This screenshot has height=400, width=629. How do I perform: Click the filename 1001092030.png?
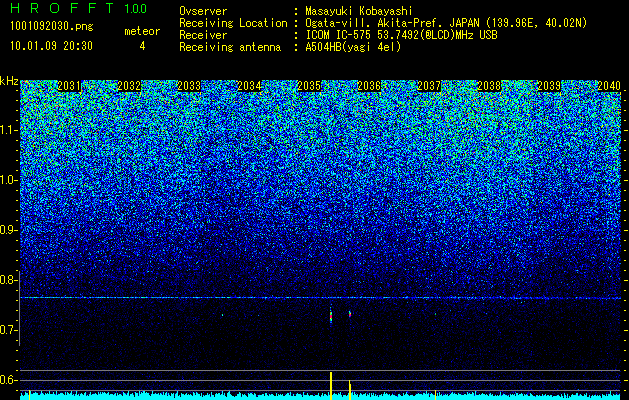click(52, 27)
